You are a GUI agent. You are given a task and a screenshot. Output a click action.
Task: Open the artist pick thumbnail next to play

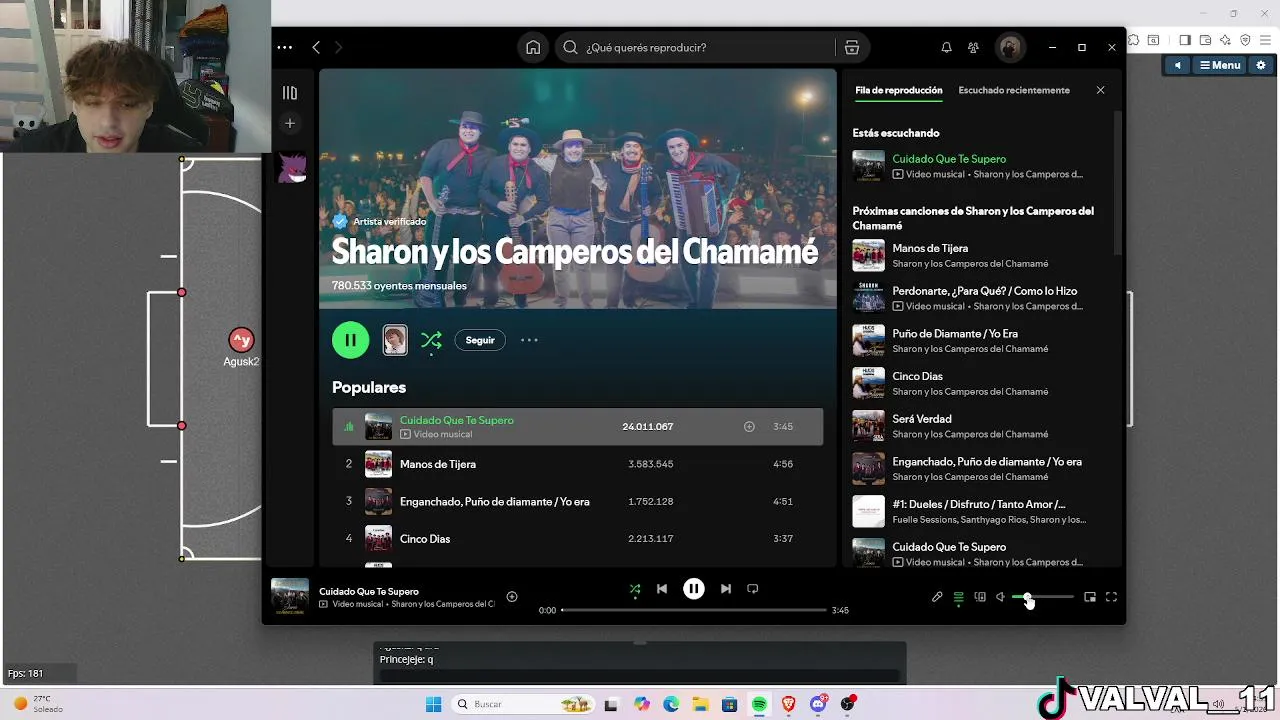click(x=395, y=340)
